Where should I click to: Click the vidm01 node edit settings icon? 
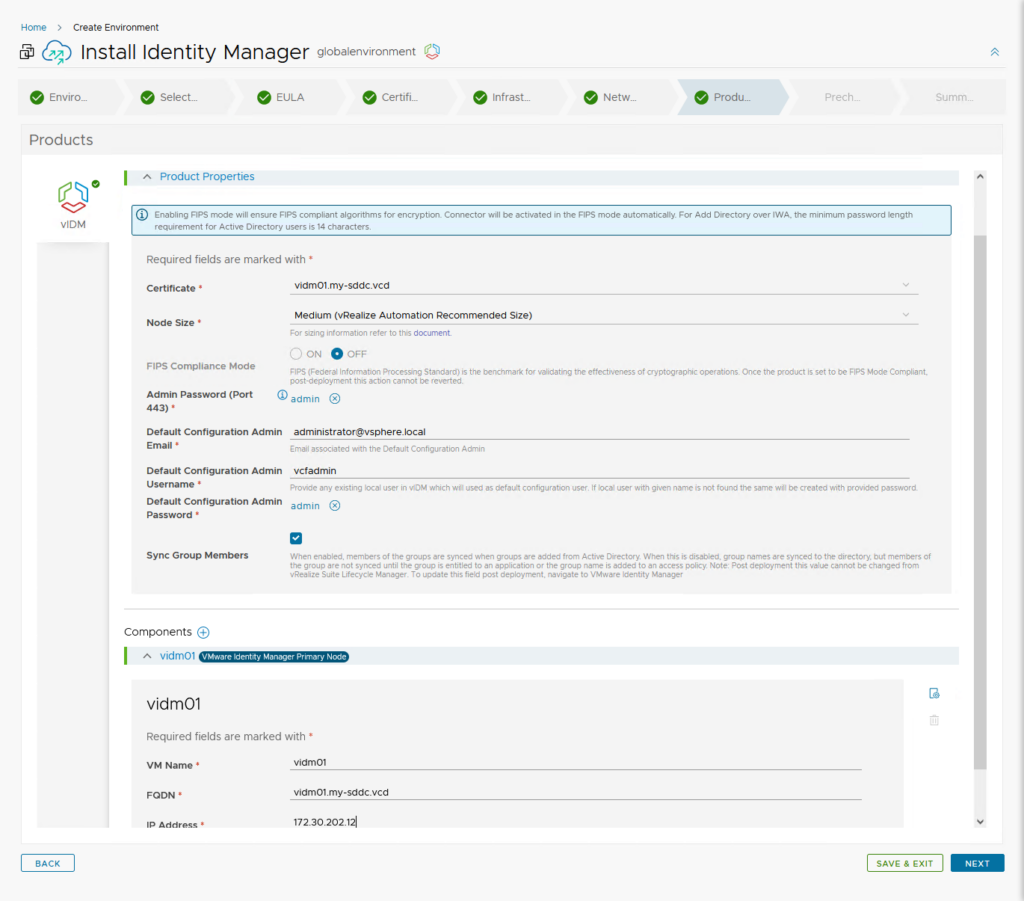934,693
